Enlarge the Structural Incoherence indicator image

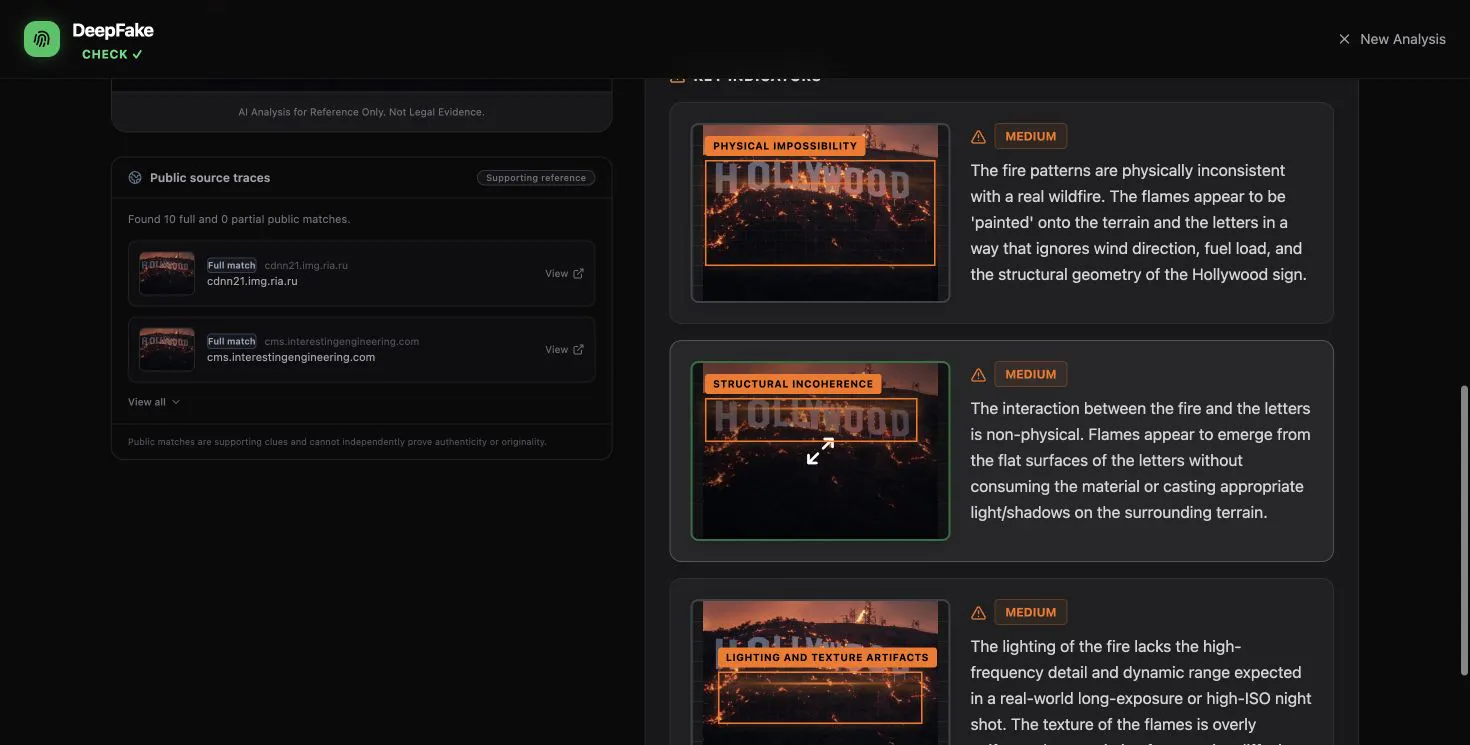pos(820,451)
